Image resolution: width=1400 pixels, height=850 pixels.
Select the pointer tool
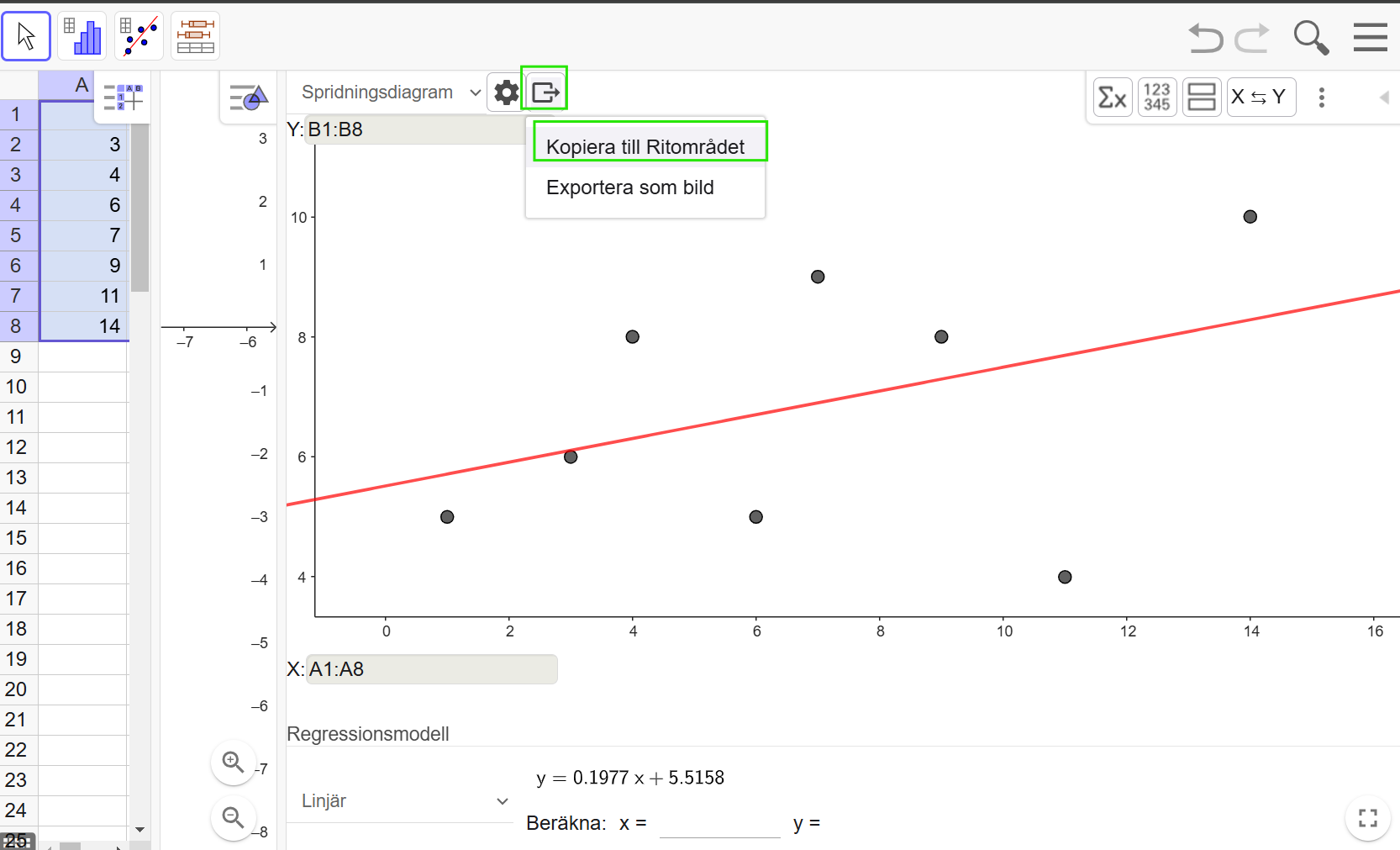point(26,35)
